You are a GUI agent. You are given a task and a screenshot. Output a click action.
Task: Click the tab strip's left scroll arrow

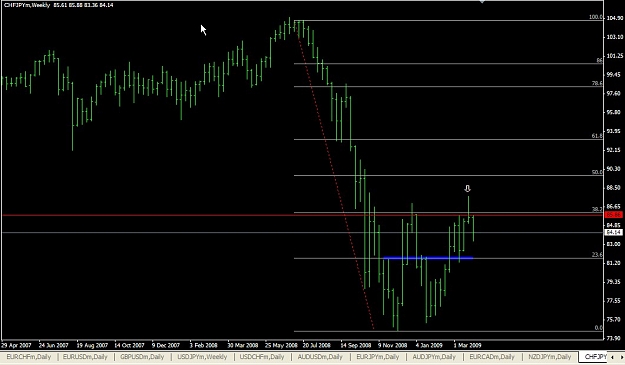[x=612, y=357]
